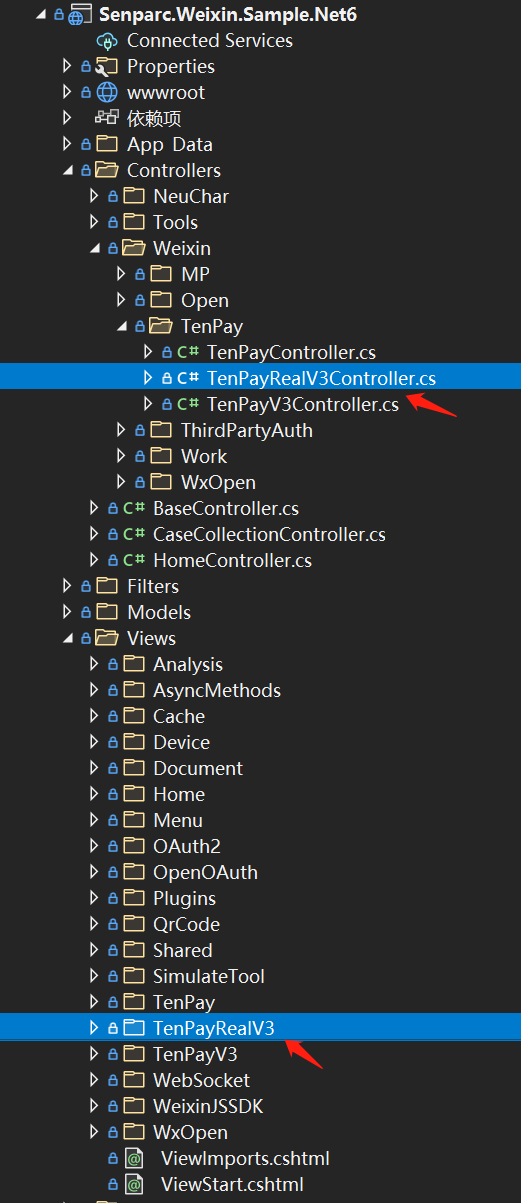Click the _ViewImports.cshtml file icon
This screenshot has height=1203, width=521.
point(133,1159)
